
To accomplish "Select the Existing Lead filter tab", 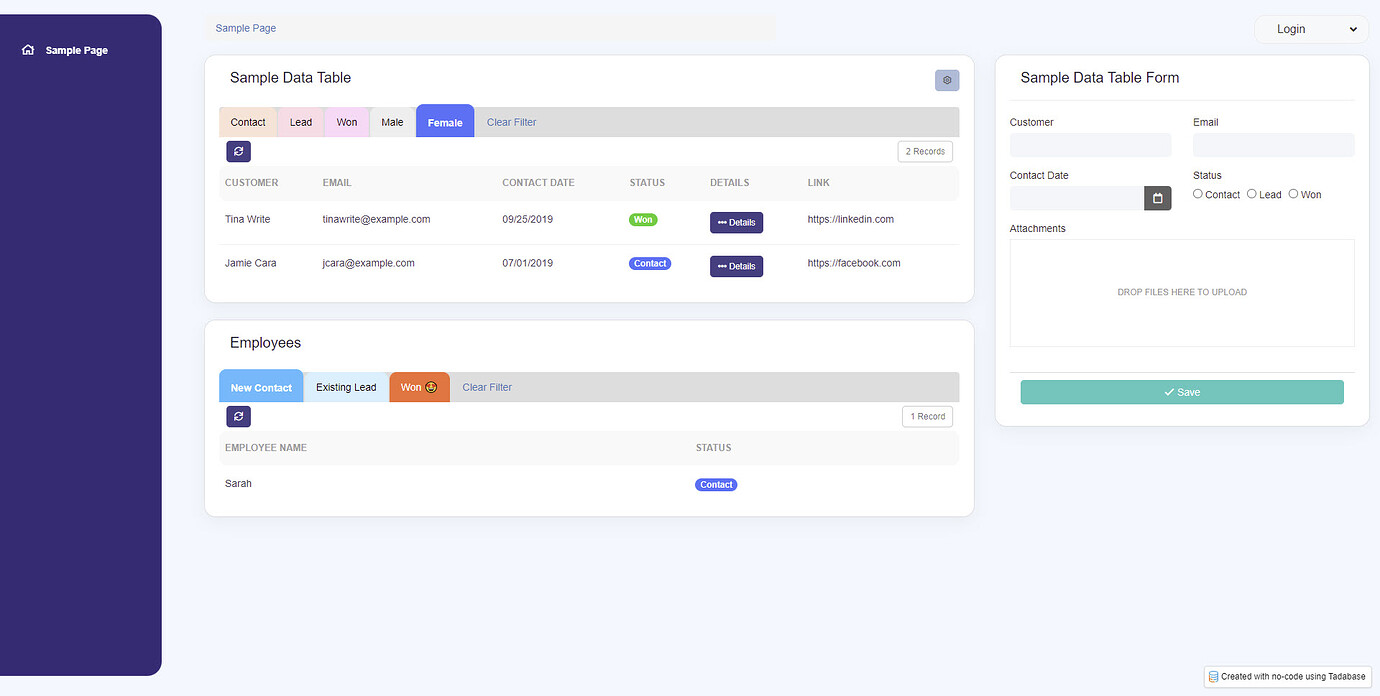I will click(346, 387).
